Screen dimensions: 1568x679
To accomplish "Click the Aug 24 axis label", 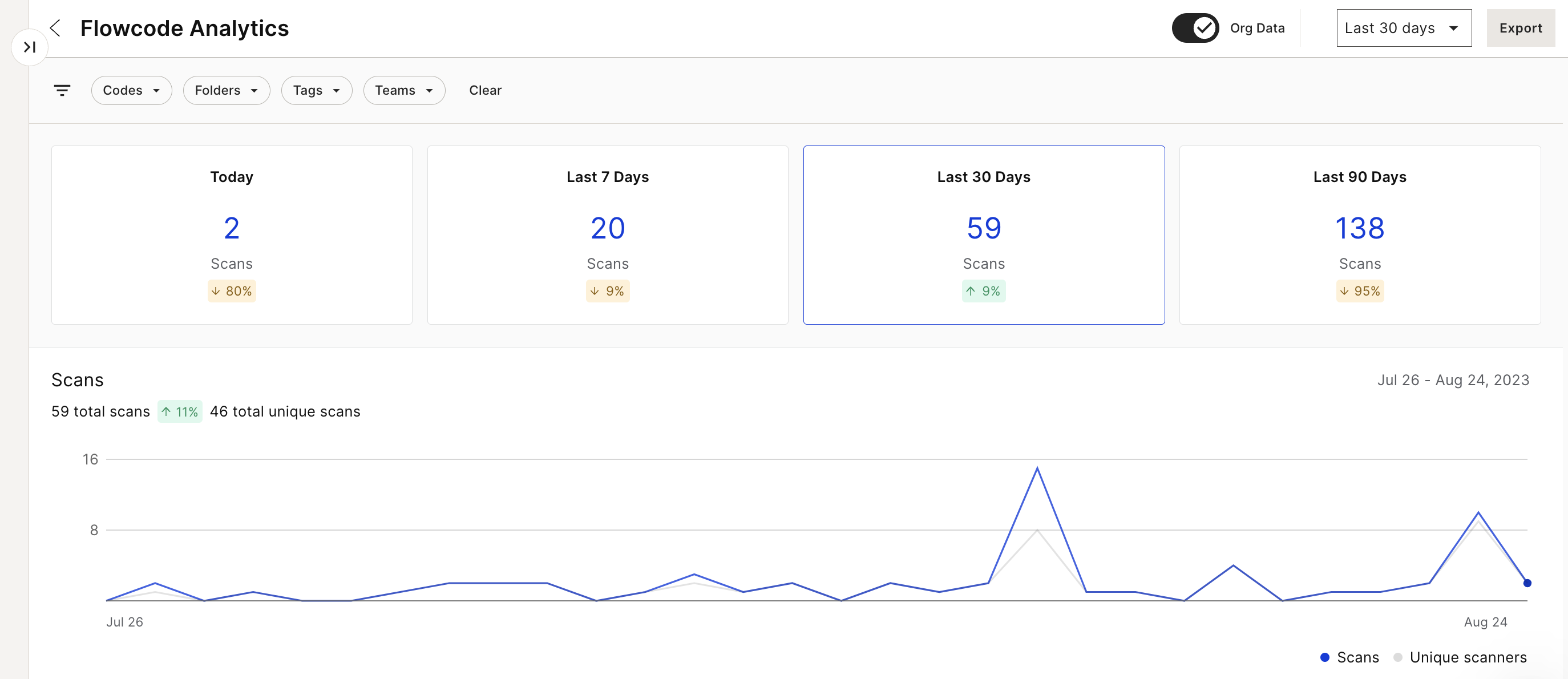I will (1485, 622).
